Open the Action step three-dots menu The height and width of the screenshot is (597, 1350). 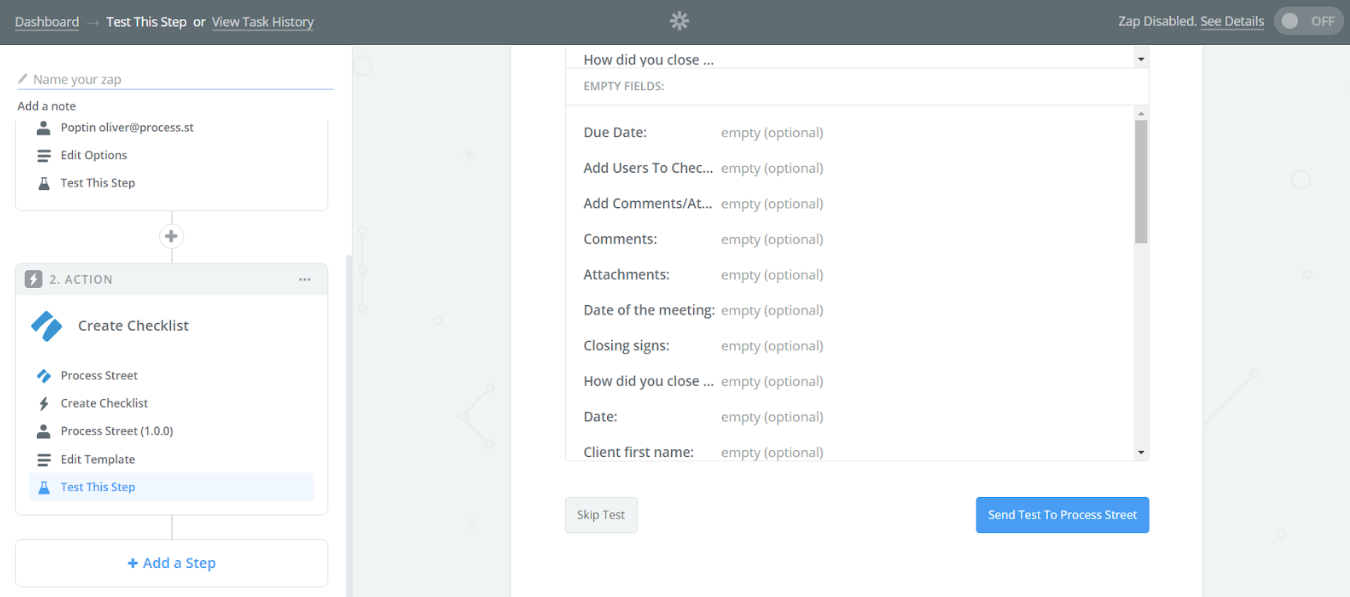[x=305, y=280]
